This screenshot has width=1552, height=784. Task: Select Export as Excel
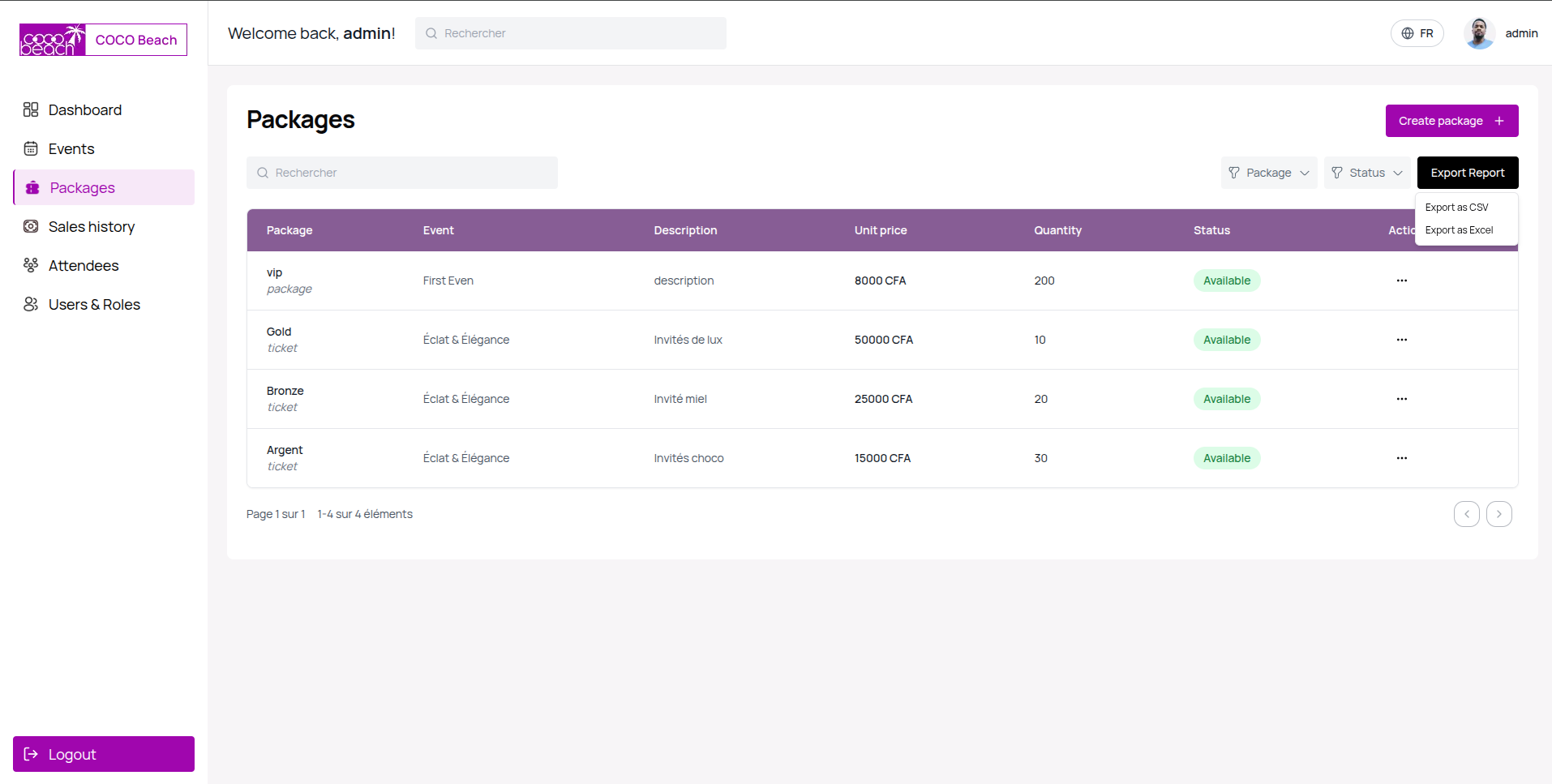pyautogui.click(x=1459, y=229)
